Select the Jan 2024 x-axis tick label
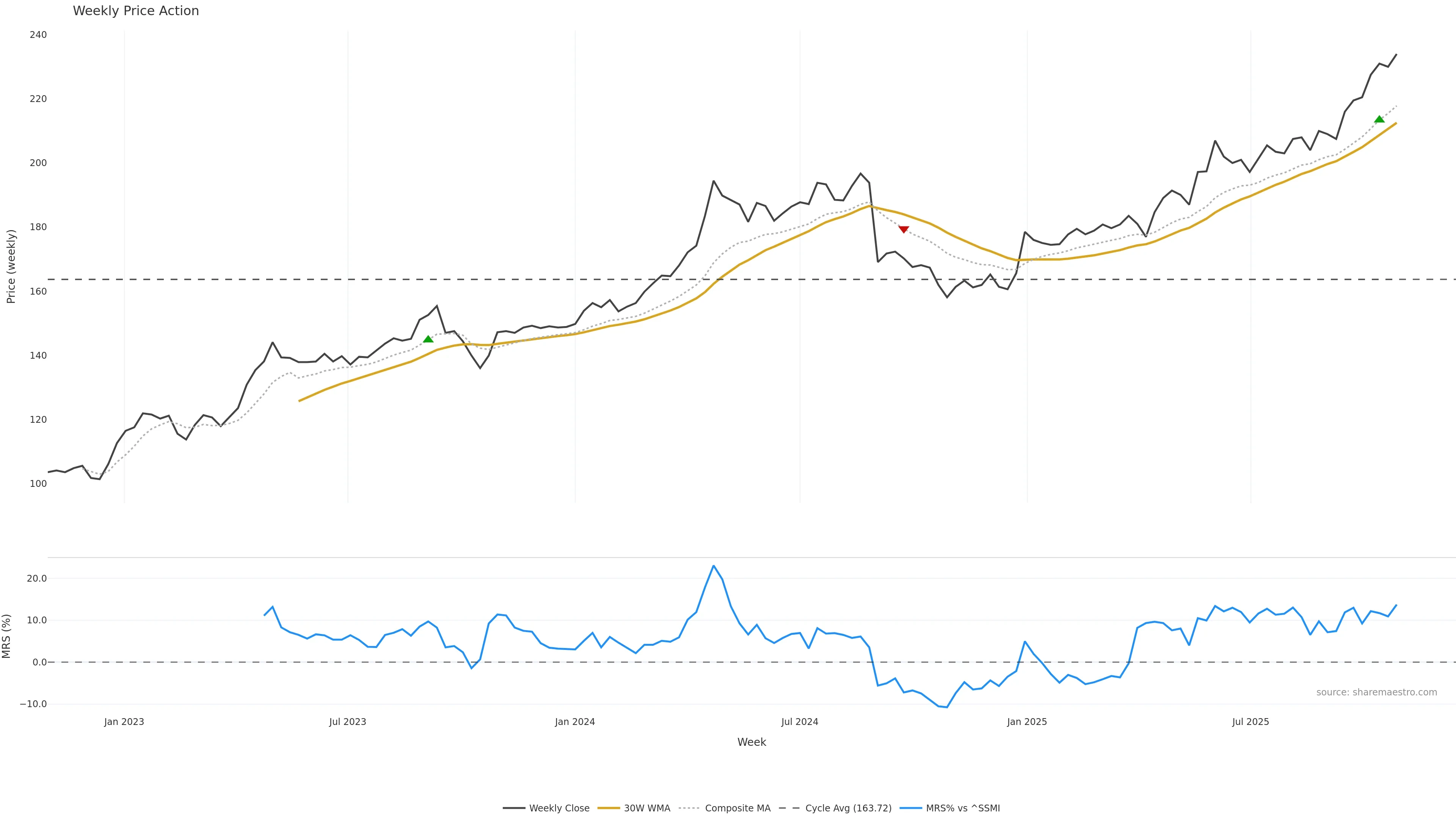The height and width of the screenshot is (819, 1456). pyautogui.click(x=575, y=722)
